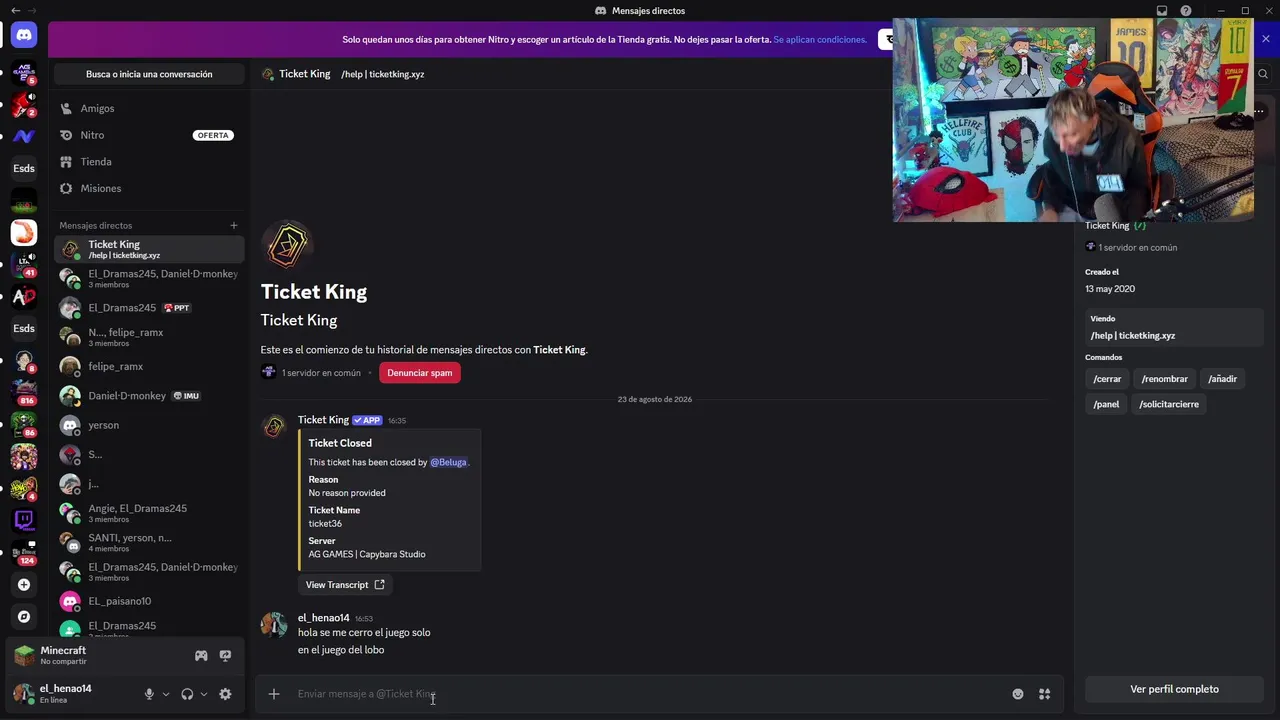Open N..., felipe_ramx group chat
The height and width of the screenshot is (720, 1280).
point(149,337)
